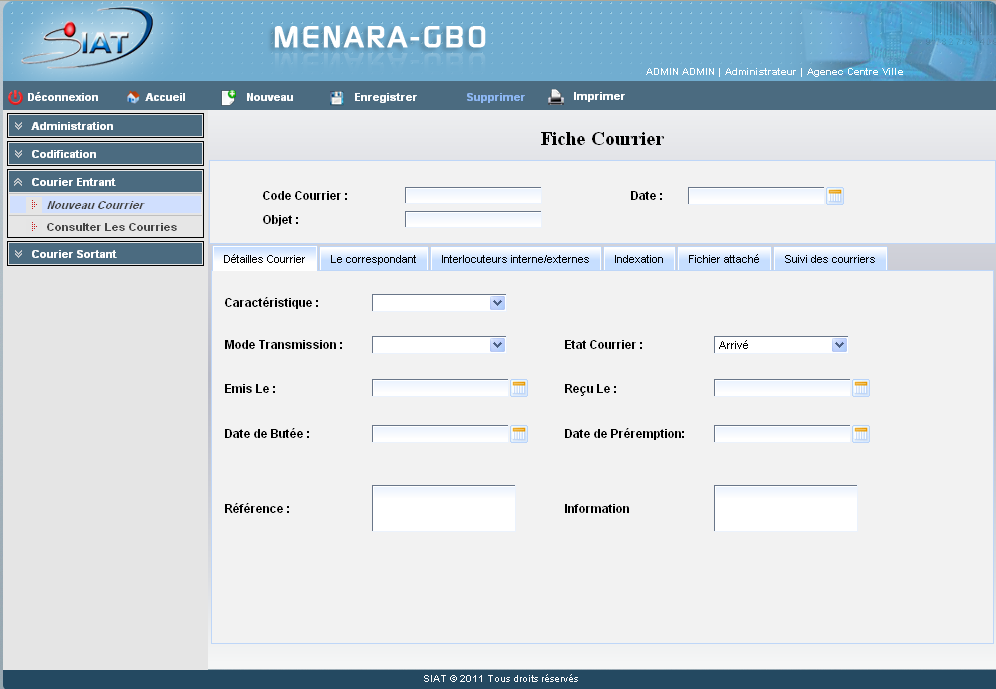Image resolution: width=996 pixels, height=689 pixels.
Task: Click the MENARA-GBO application title
Action: 380,37
